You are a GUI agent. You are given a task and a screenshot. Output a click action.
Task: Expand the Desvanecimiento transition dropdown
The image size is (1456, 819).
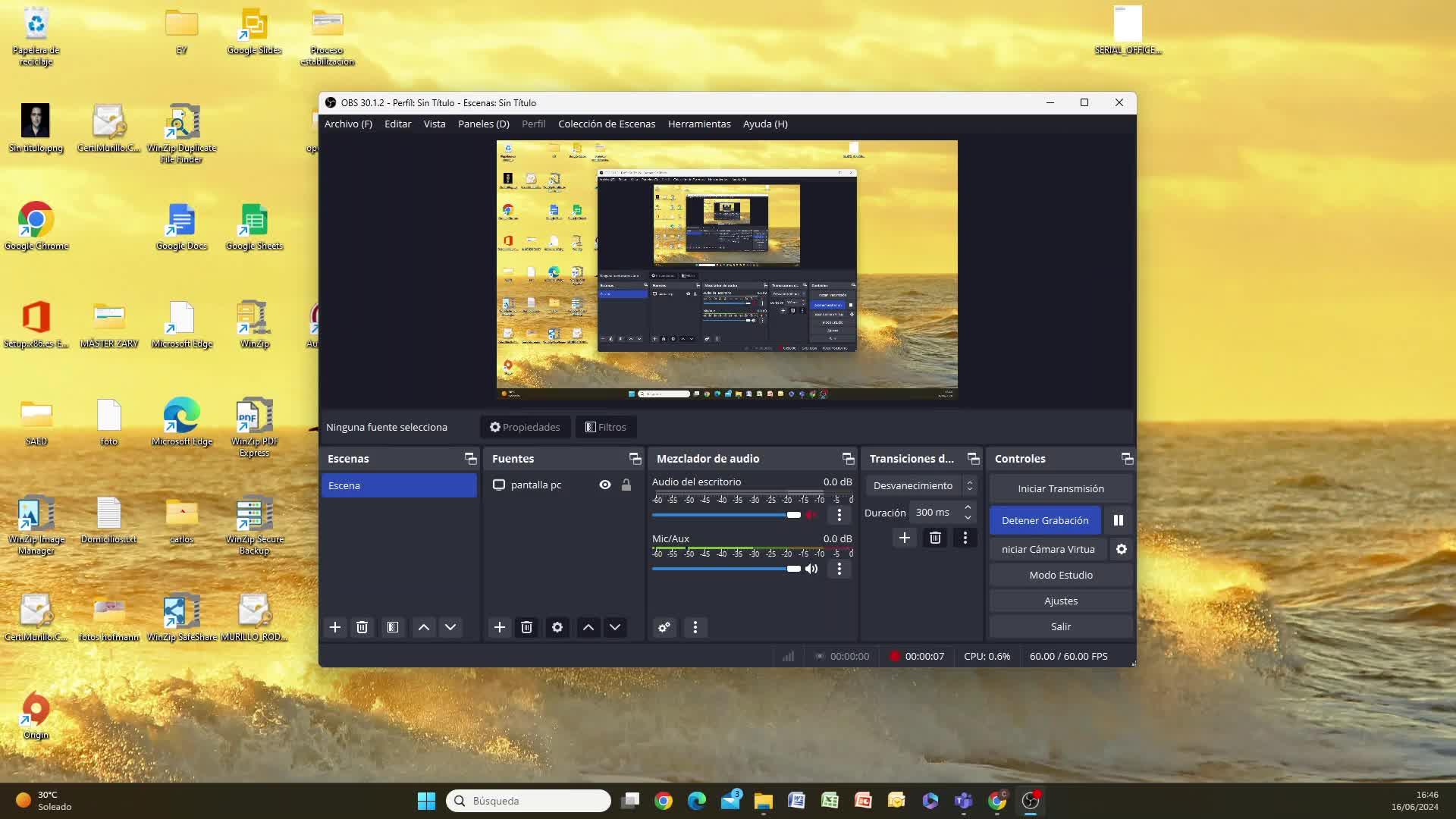(x=969, y=485)
